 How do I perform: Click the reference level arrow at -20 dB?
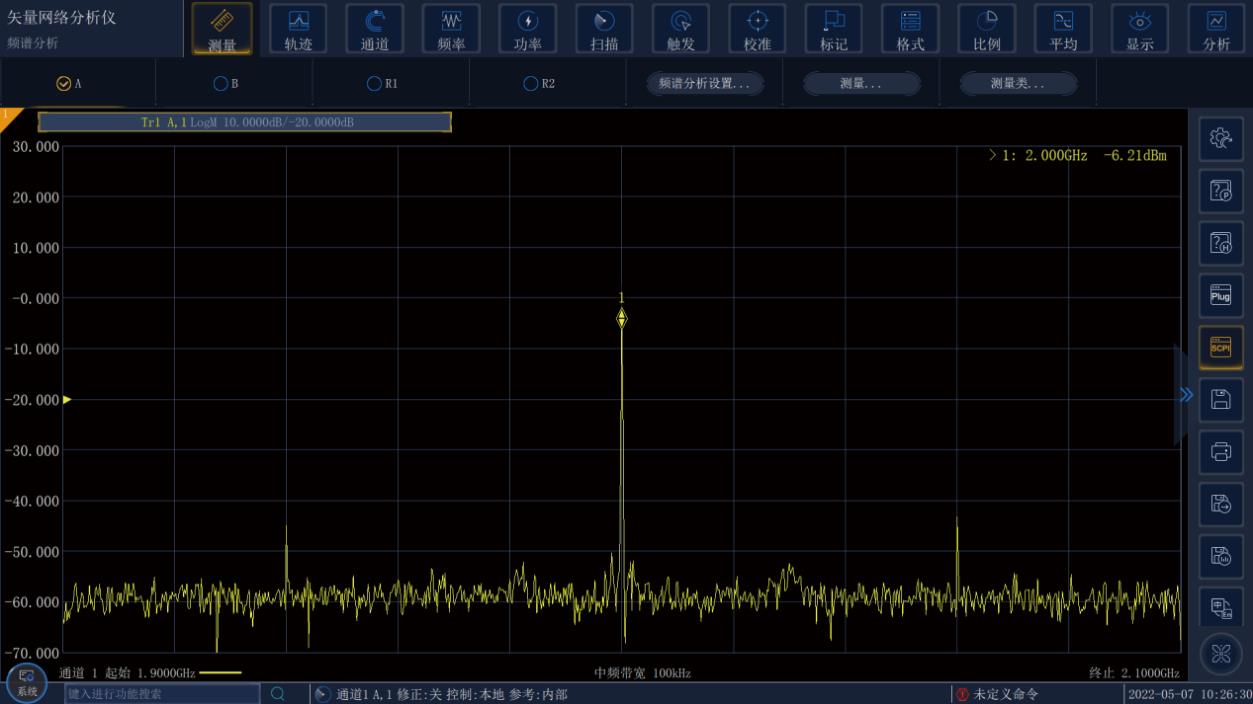67,400
